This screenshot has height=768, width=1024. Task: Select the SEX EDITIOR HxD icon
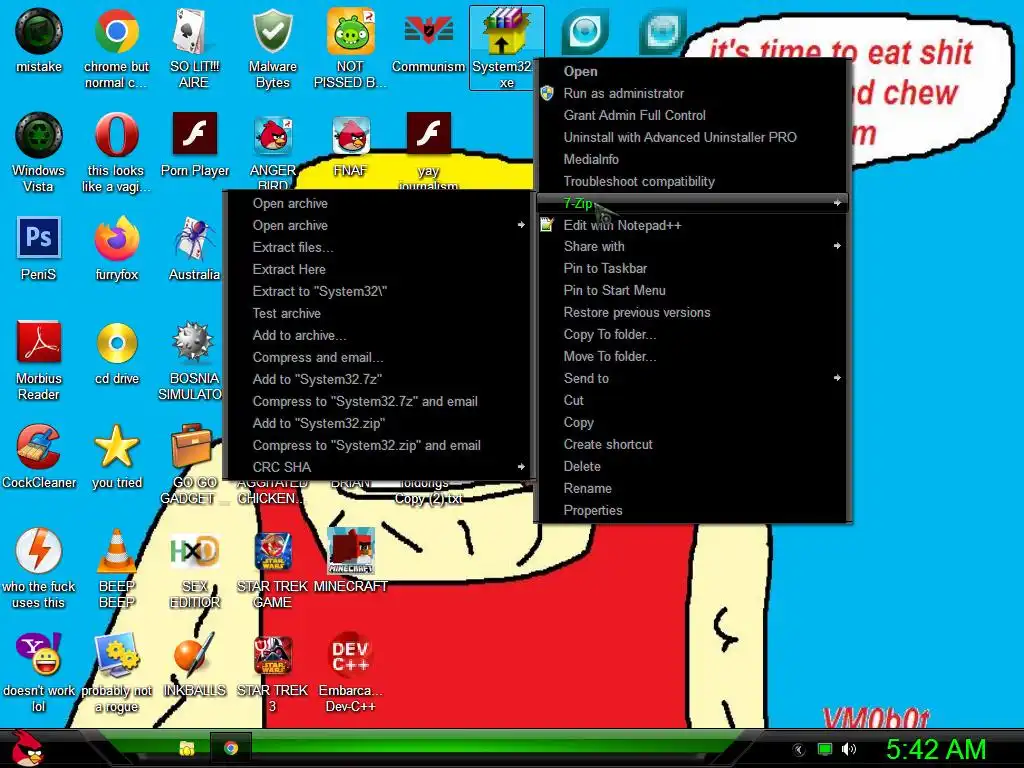[x=194, y=551]
